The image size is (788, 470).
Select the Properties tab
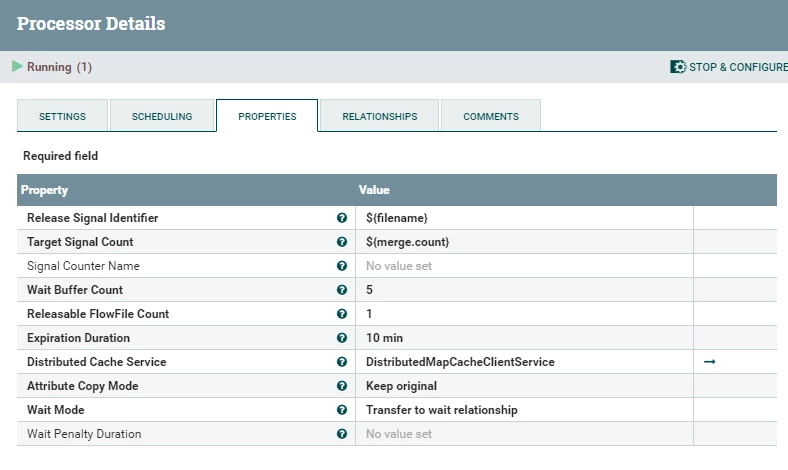click(267, 116)
